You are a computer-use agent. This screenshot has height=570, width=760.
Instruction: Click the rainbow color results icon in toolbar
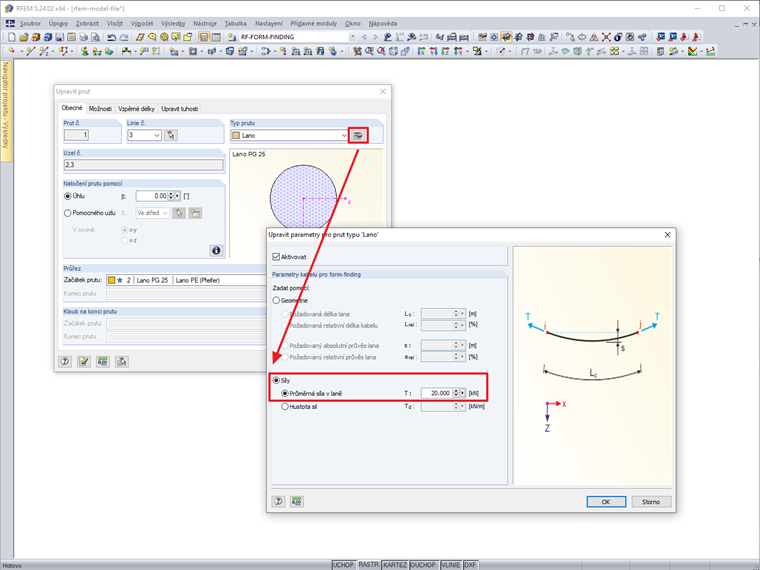click(x=692, y=51)
